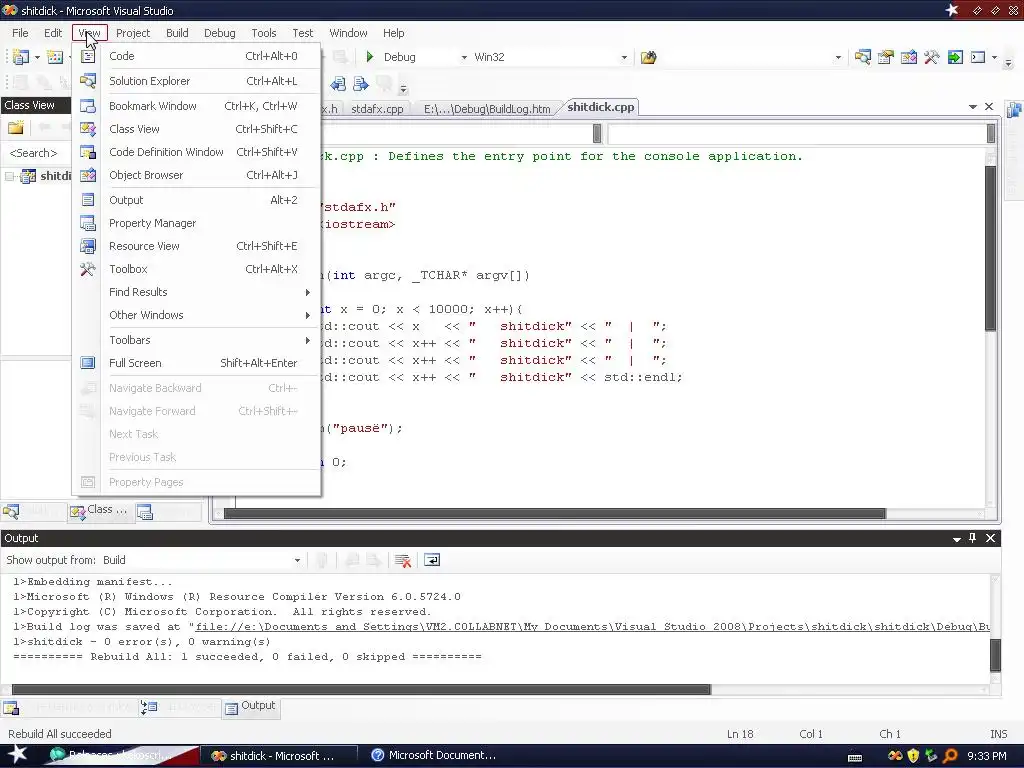
Task: Expand the Find Results submenu
Action: pos(197,292)
